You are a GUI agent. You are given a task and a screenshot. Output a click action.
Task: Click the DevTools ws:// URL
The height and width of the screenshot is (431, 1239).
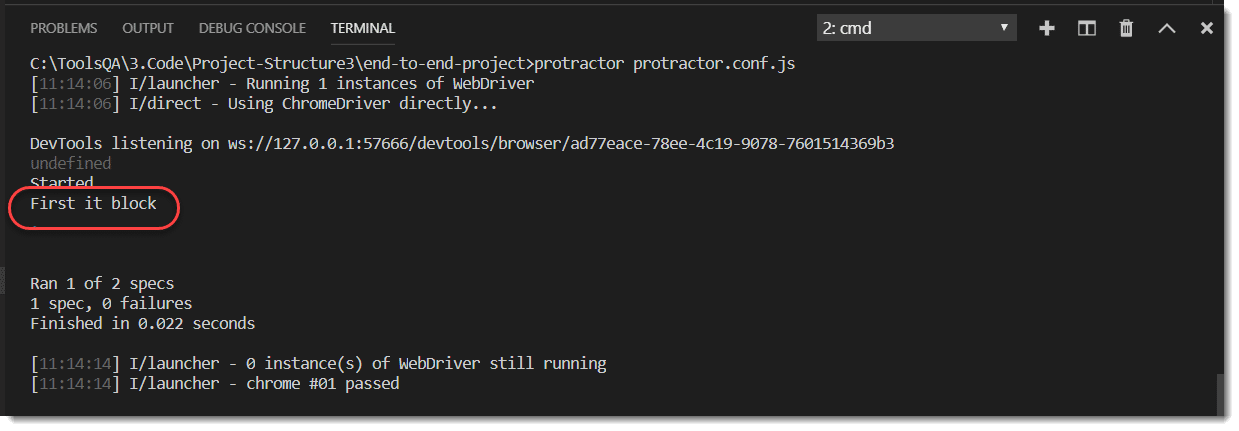pos(558,143)
